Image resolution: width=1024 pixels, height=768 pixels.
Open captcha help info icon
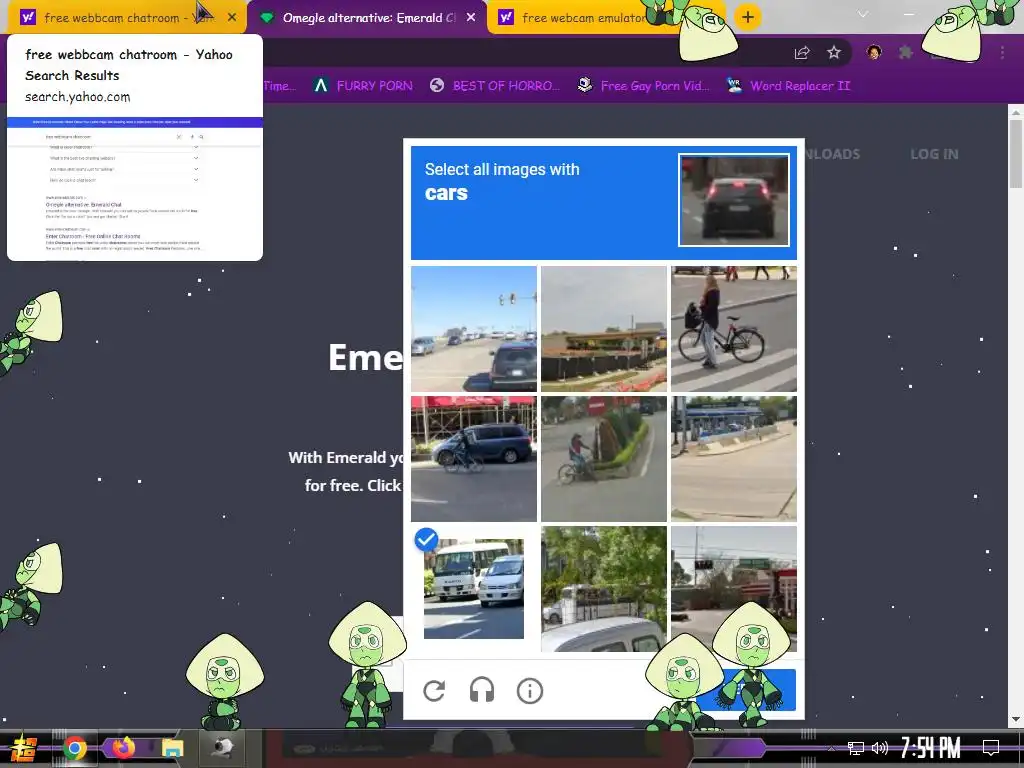point(530,690)
